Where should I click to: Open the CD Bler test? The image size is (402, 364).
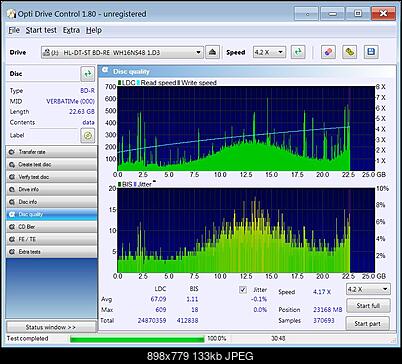coord(51,227)
